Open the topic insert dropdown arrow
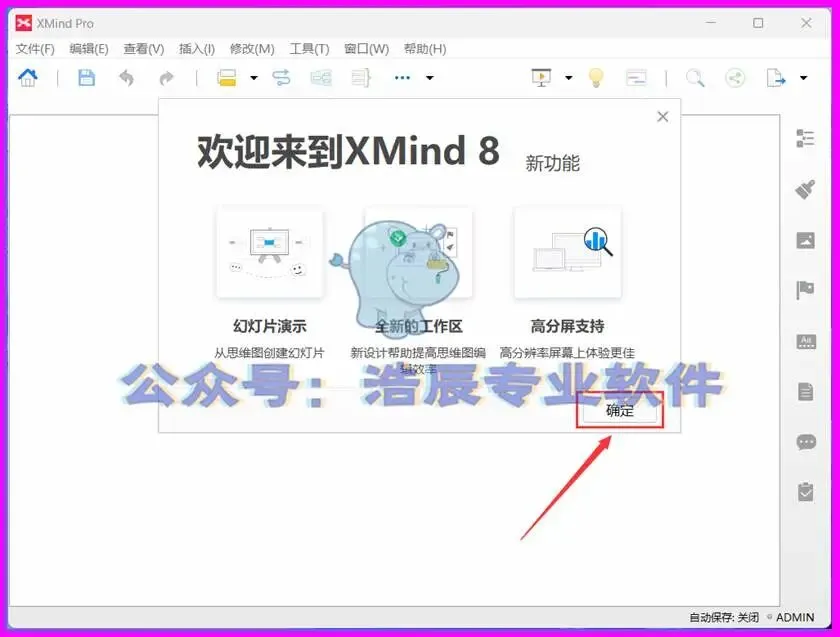Screen dimensions: 840x637 point(254,78)
